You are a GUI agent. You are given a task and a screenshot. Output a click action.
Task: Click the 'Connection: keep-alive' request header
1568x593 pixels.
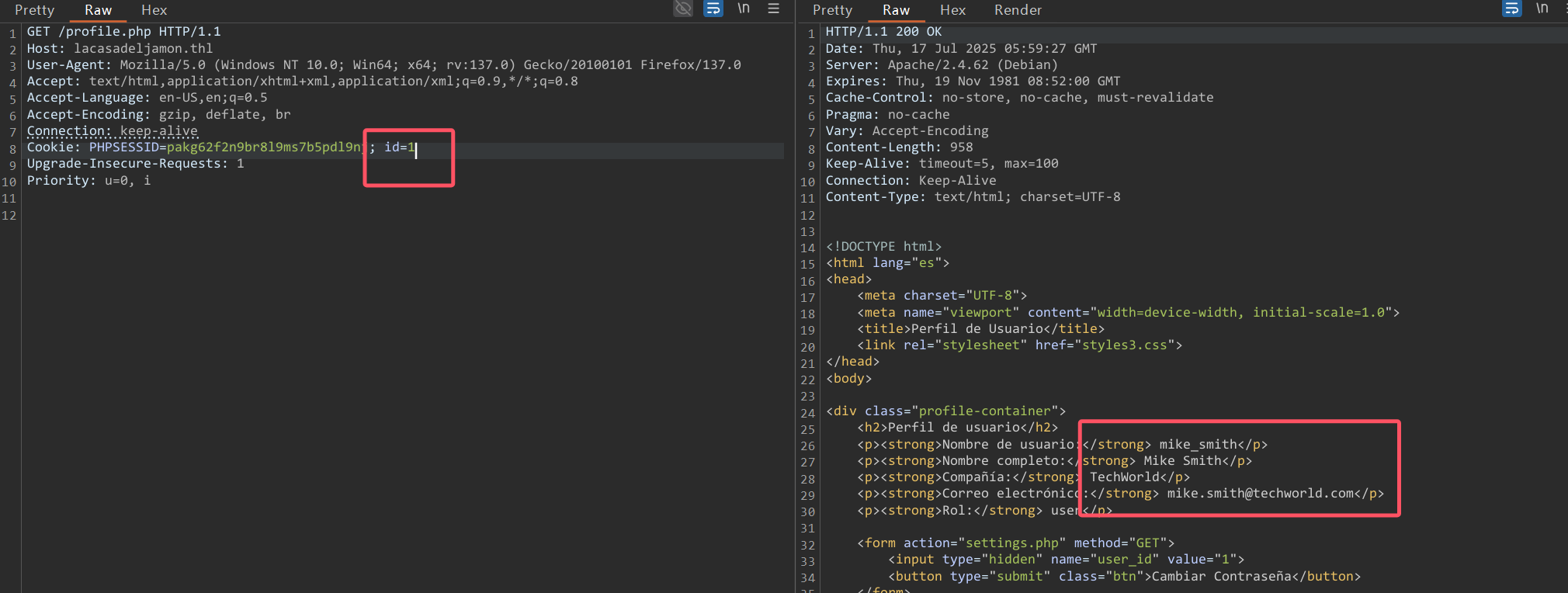click(x=113, y=131)
